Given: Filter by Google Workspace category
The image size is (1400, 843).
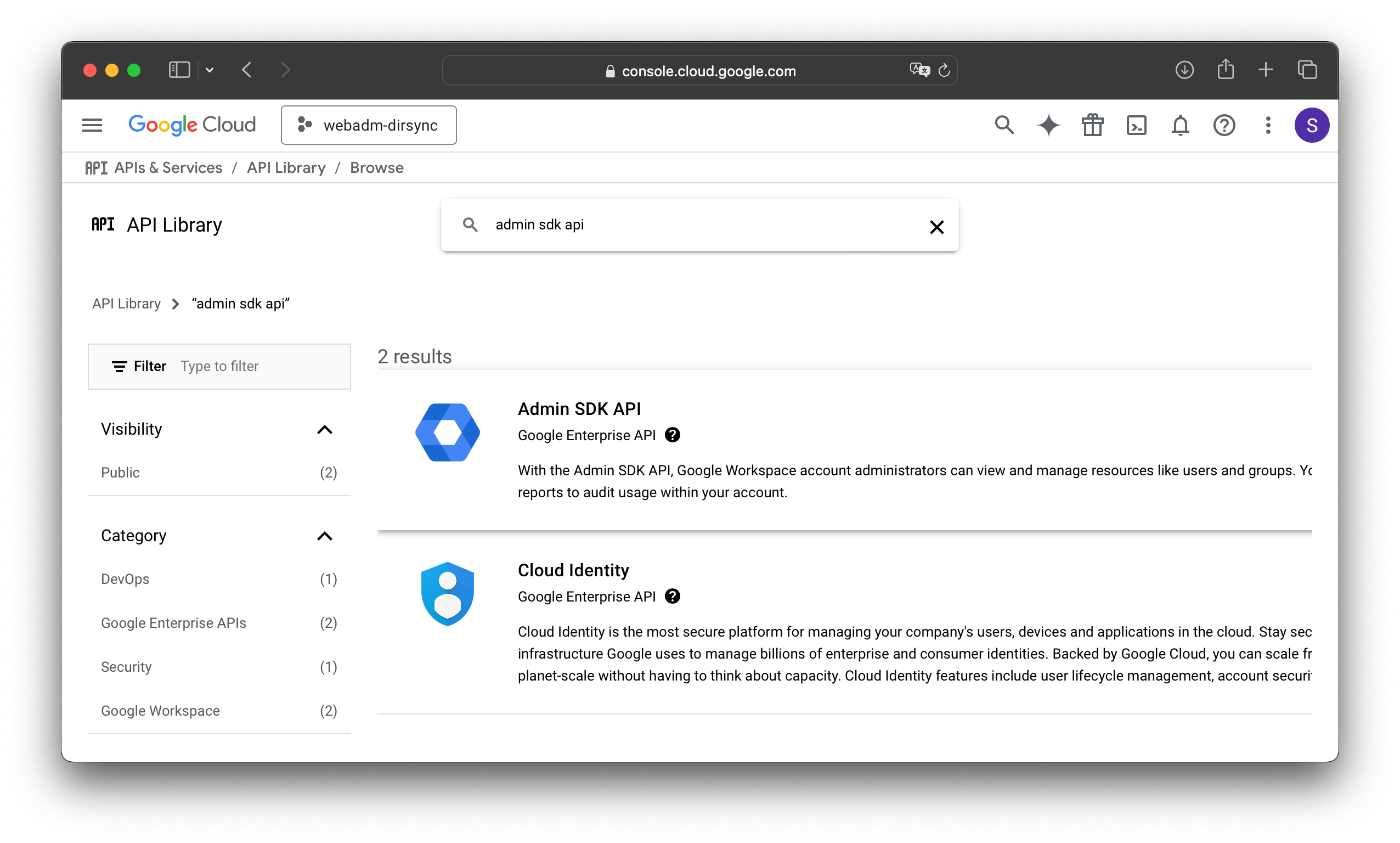Looking at the screenshot, I should [x=219, y=711].
